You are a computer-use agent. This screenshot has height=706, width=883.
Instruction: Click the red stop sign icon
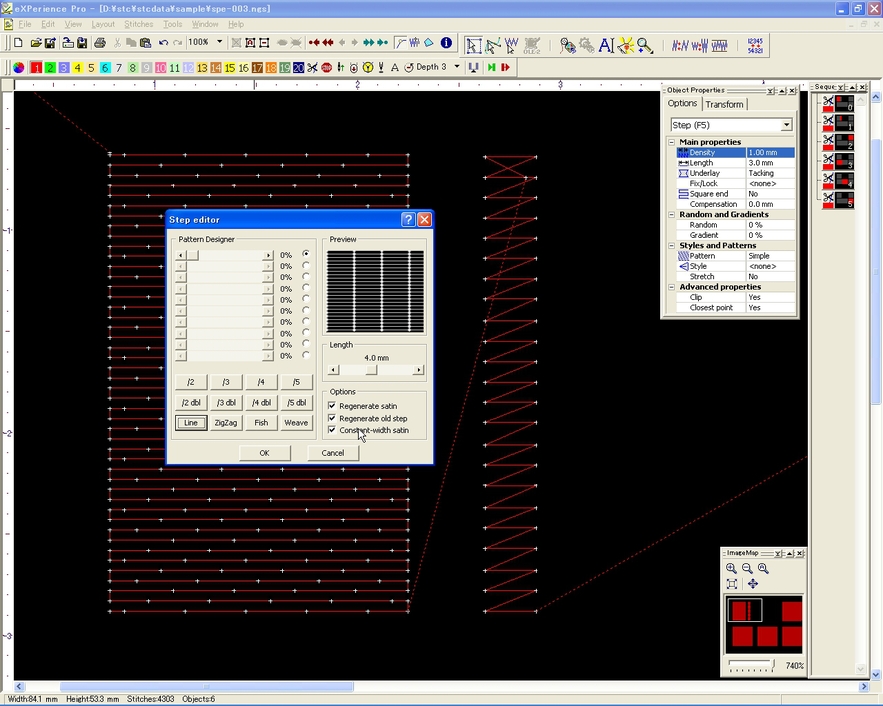click(x=327, y=68)
